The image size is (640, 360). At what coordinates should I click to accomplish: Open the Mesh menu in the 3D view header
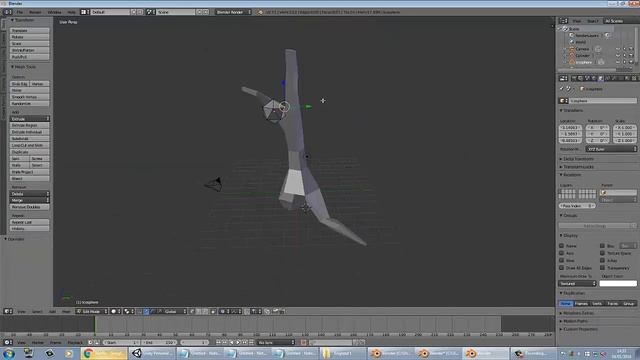pos(66,311)
